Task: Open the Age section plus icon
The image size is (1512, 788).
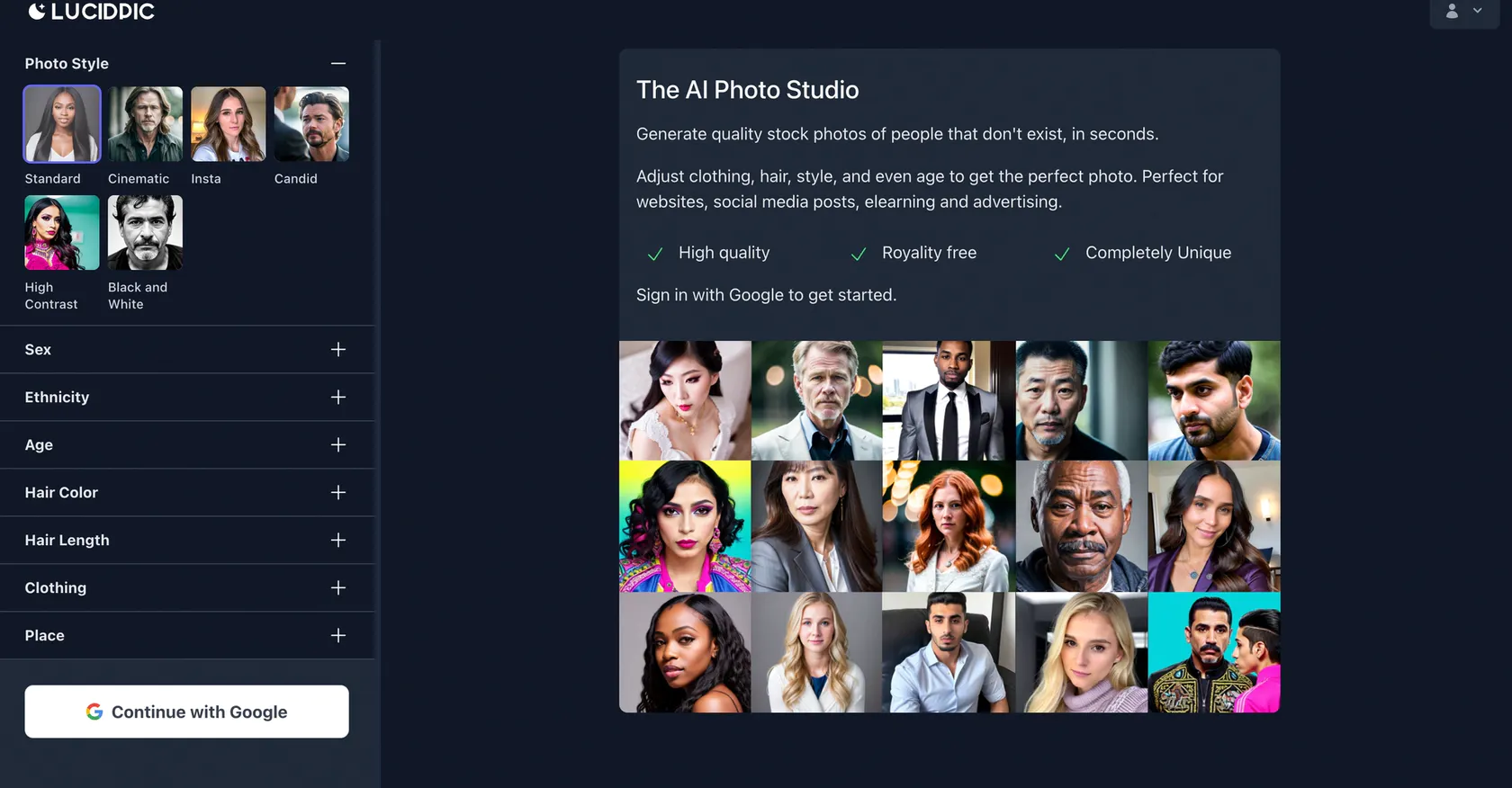Action: (x=338, y=445)
